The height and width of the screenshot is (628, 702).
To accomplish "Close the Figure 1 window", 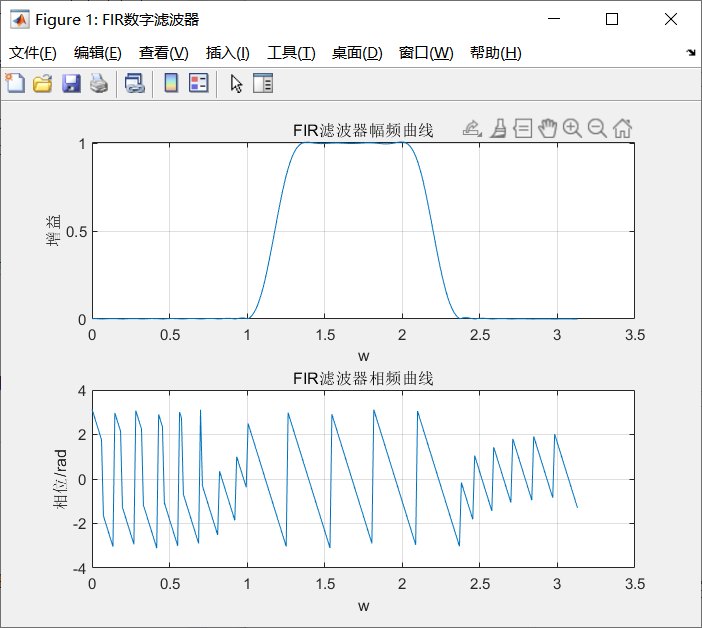I will [671, 19].
